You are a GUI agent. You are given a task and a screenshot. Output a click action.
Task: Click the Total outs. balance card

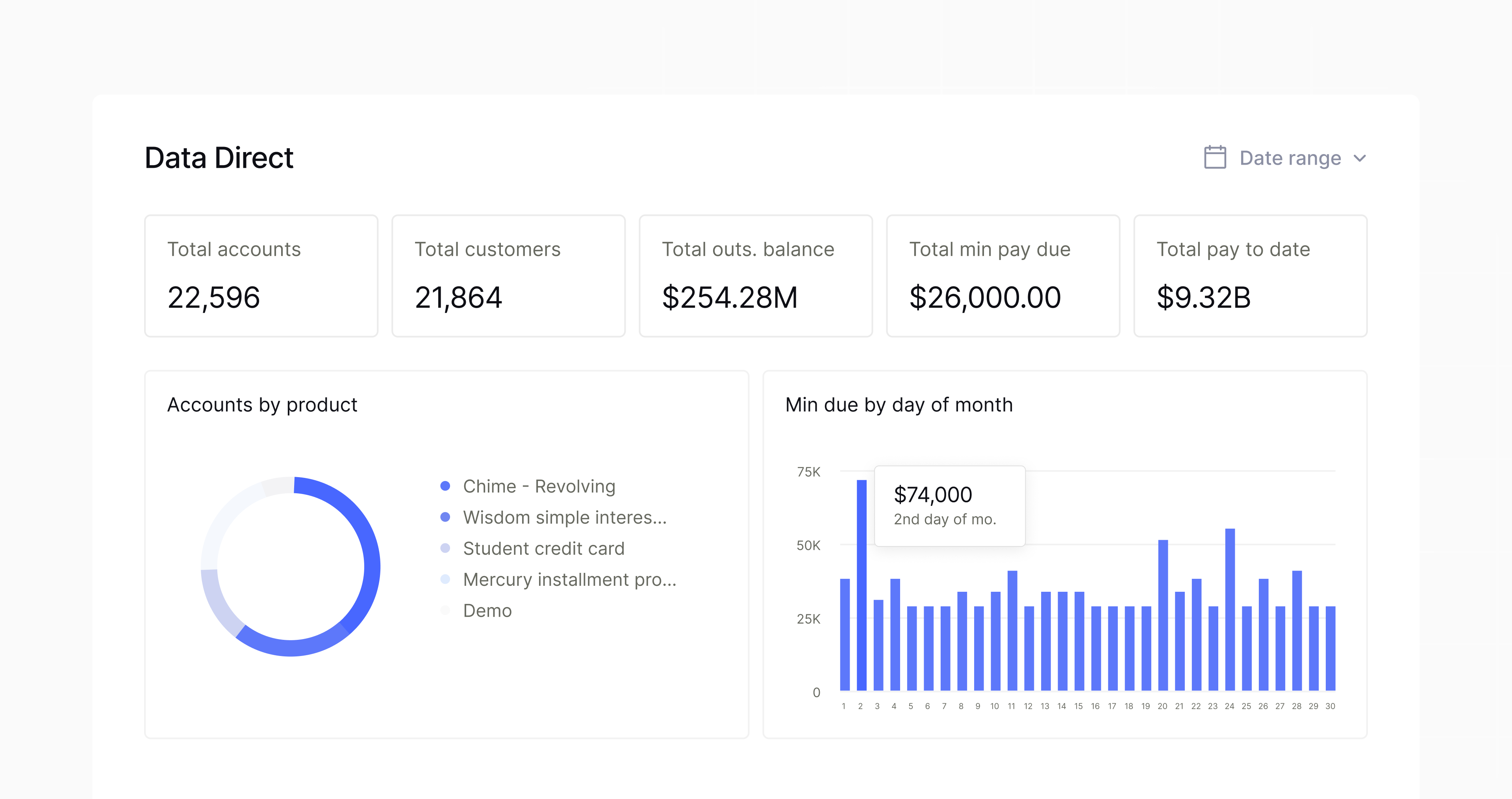point(756,275)
